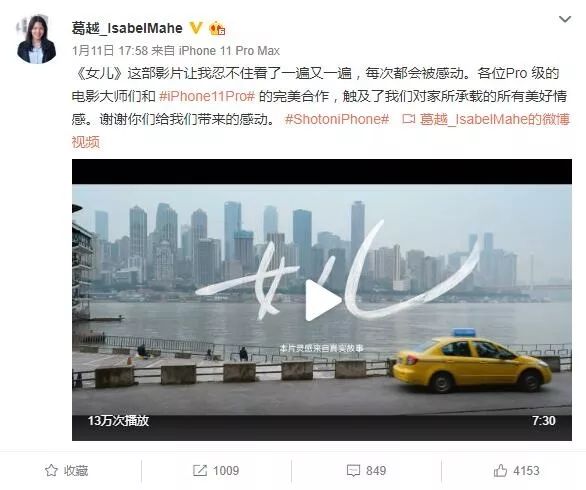This screenshot has height=490, width=586.
Task: Click the video link icon before 葛越_IsabelMahe的微博
Action: (x=409, y=119)
